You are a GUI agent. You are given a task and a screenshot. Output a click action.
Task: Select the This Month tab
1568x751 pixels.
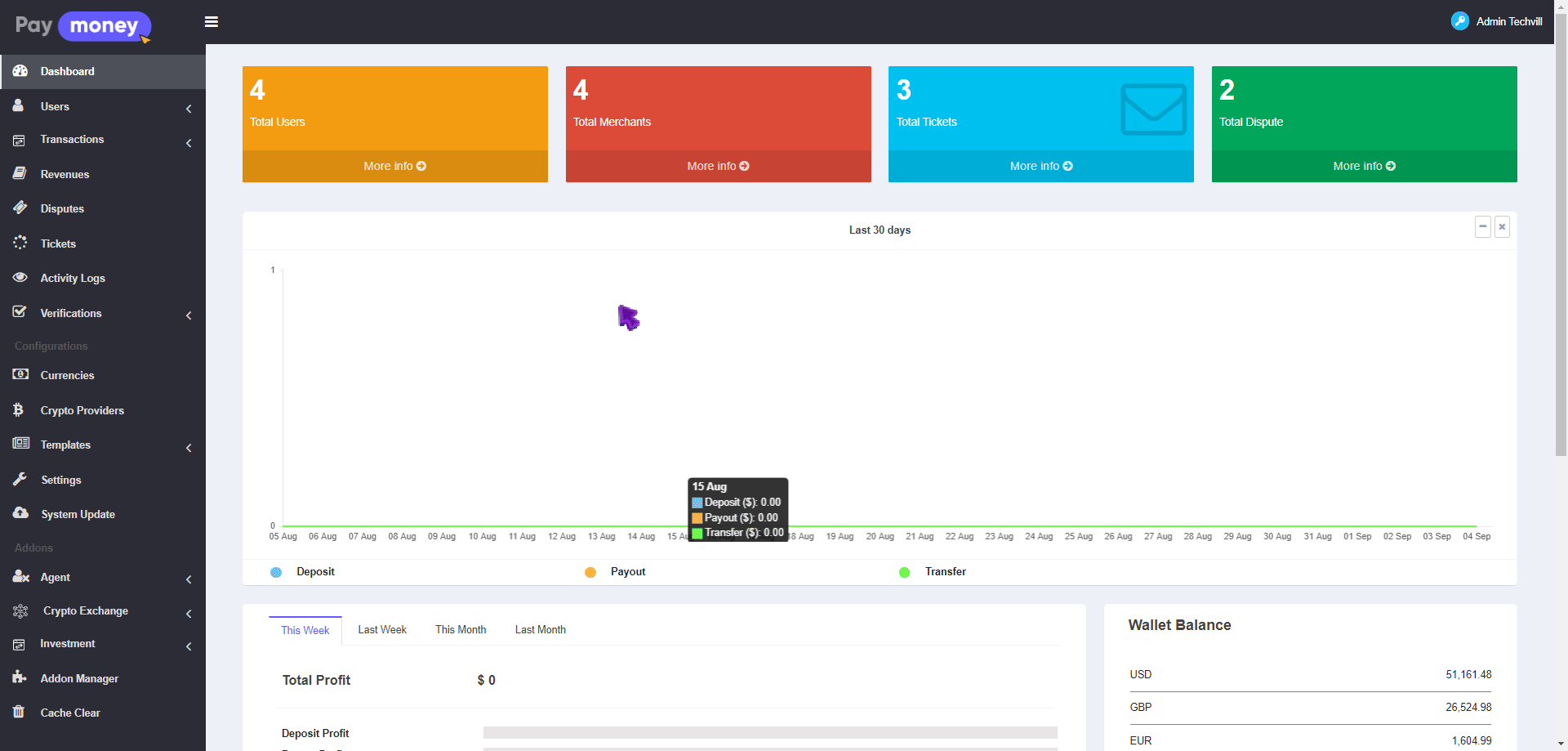point(461,630)
